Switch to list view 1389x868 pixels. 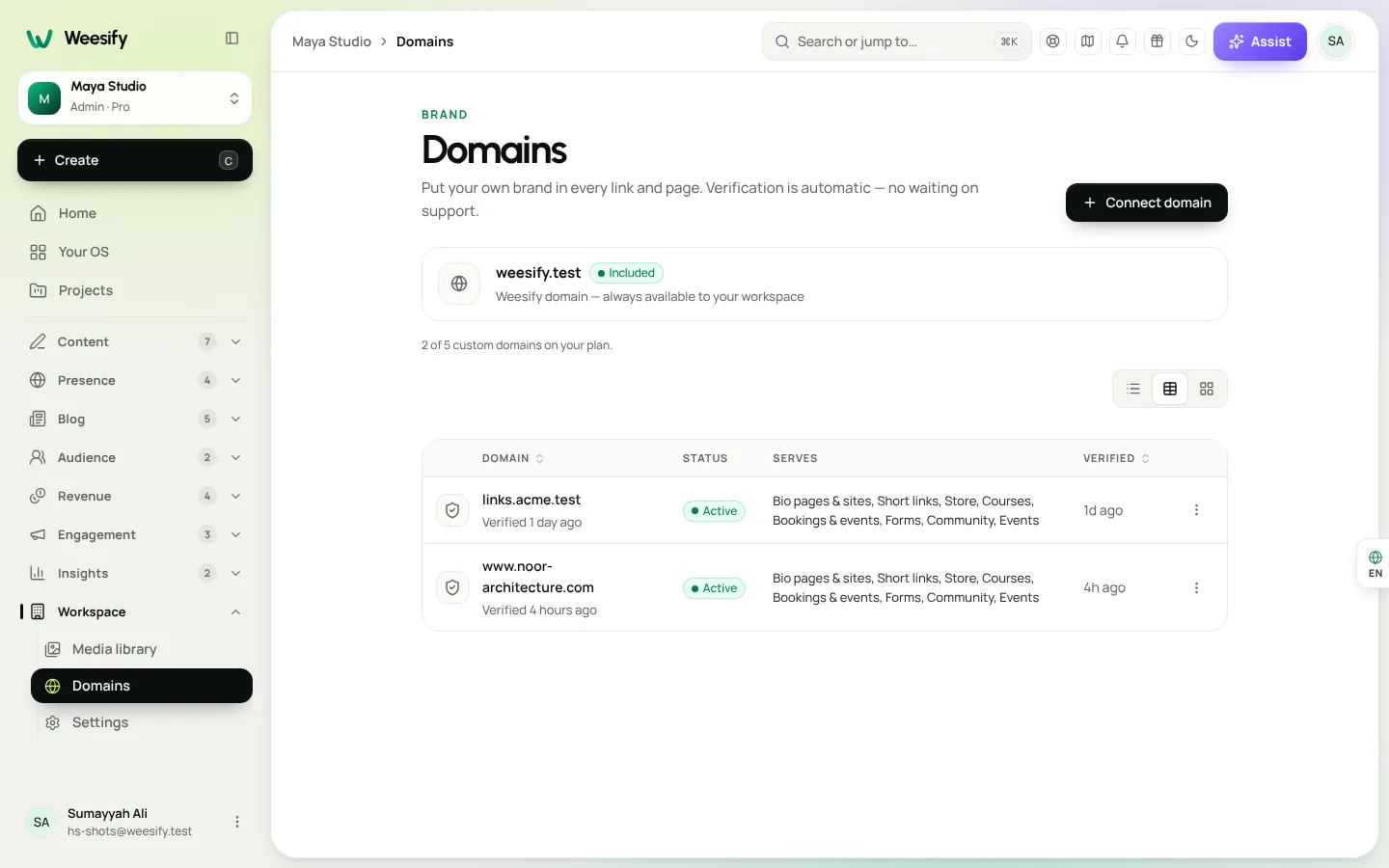(1133, 389)
